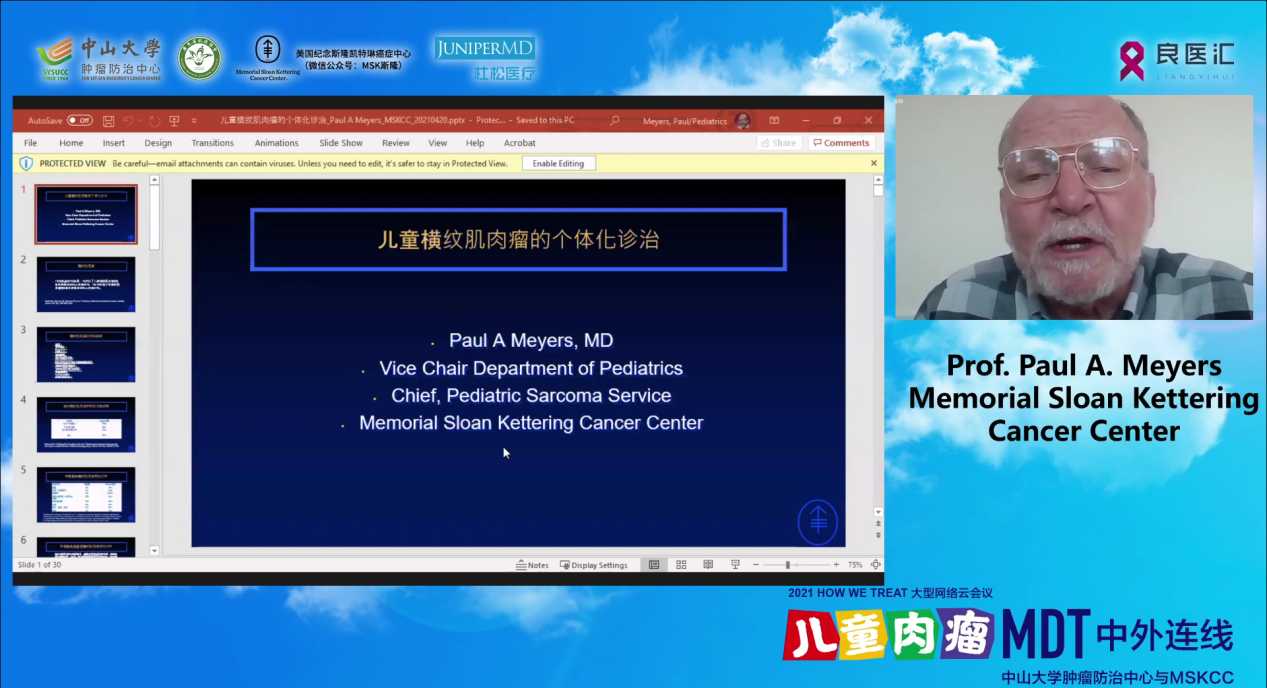Click the 75% zoom level

(x=856, y=565)
